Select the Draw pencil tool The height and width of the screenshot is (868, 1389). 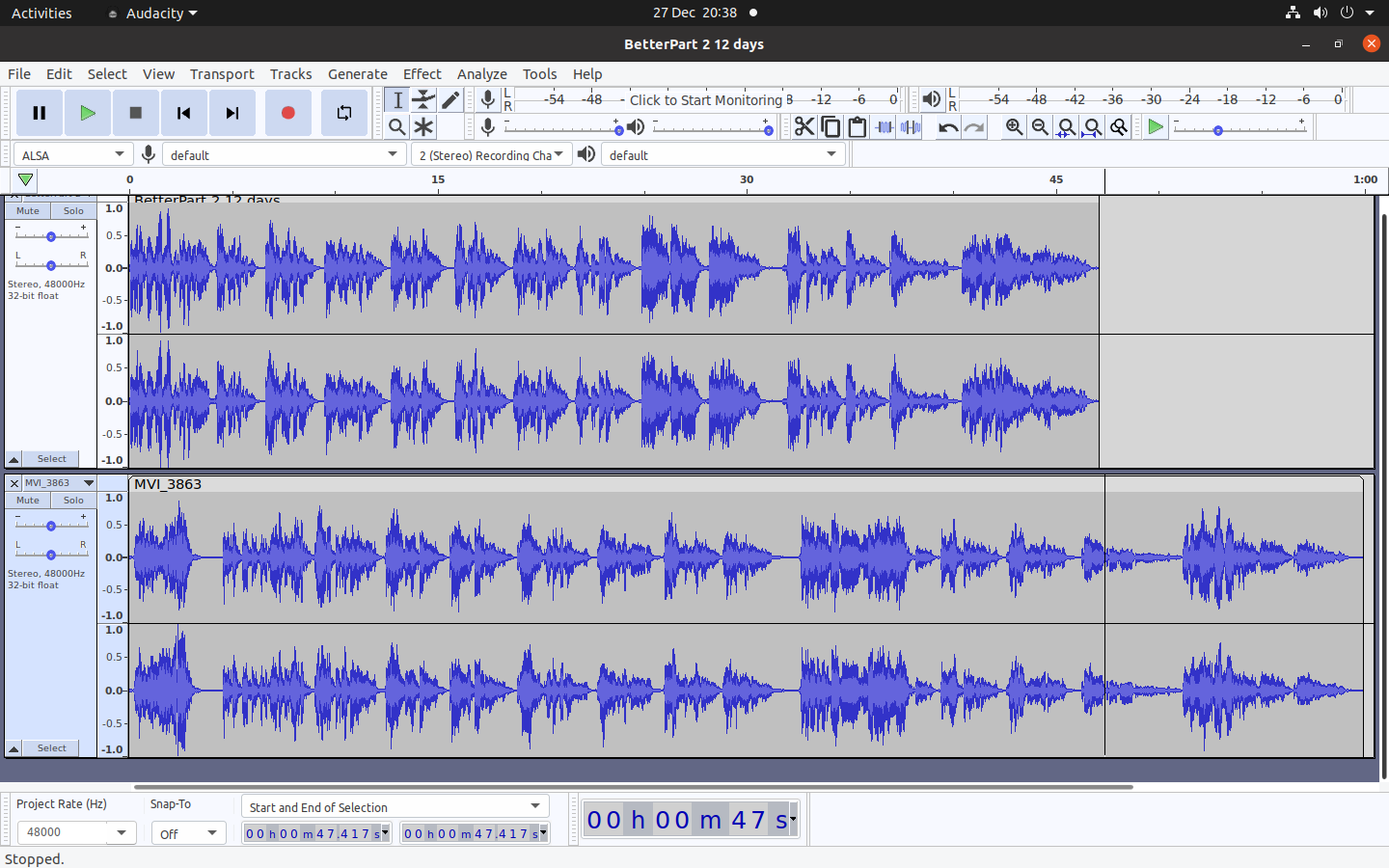450,100
